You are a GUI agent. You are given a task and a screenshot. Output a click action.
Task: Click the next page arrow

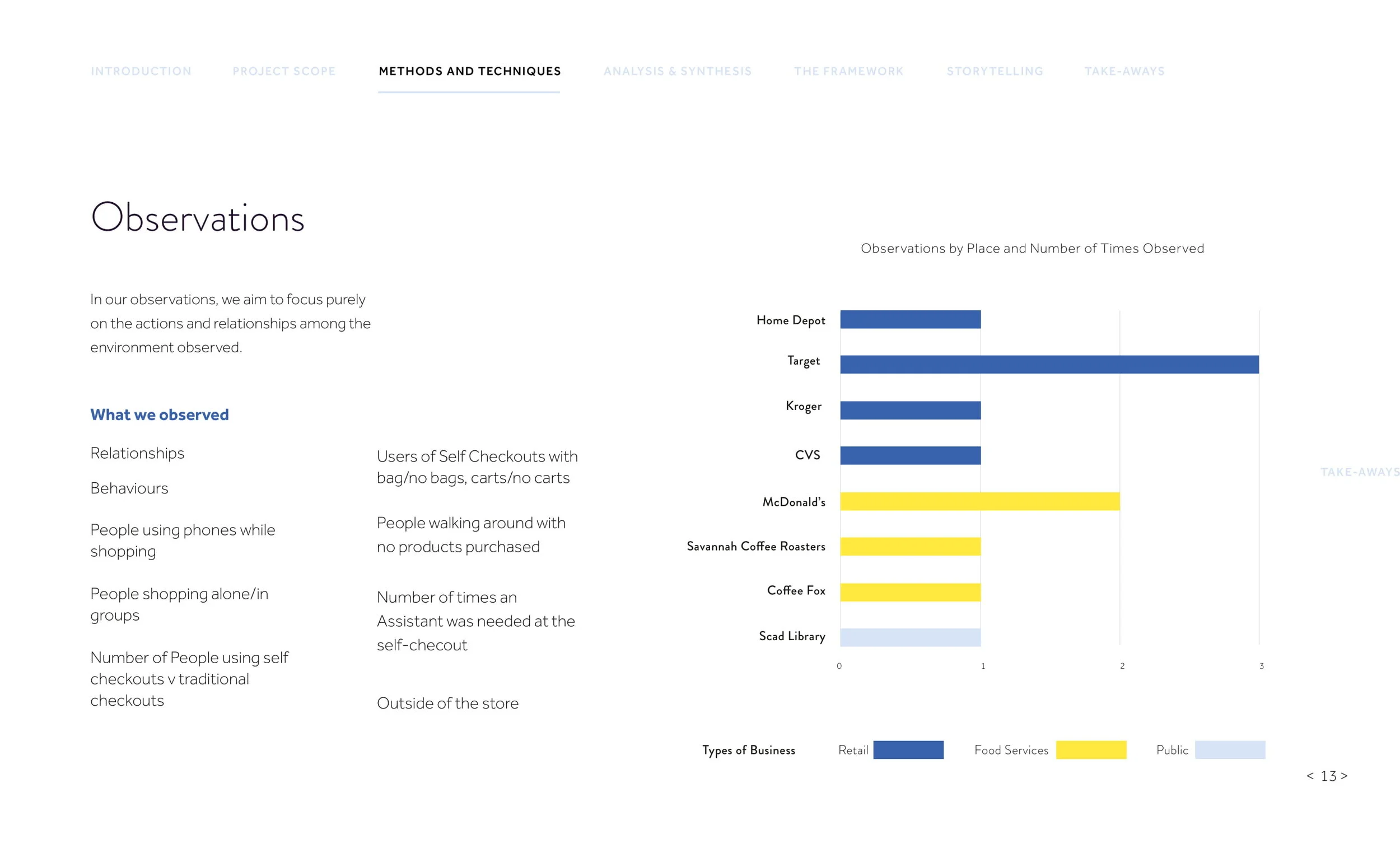[x=1345, y=776]
